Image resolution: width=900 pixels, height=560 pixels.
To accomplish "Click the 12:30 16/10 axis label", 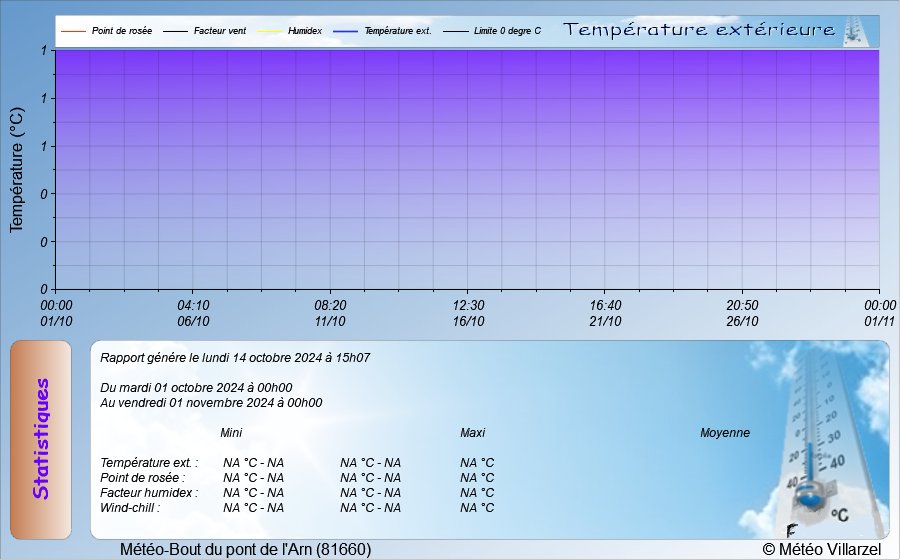I will coord(468,313).
